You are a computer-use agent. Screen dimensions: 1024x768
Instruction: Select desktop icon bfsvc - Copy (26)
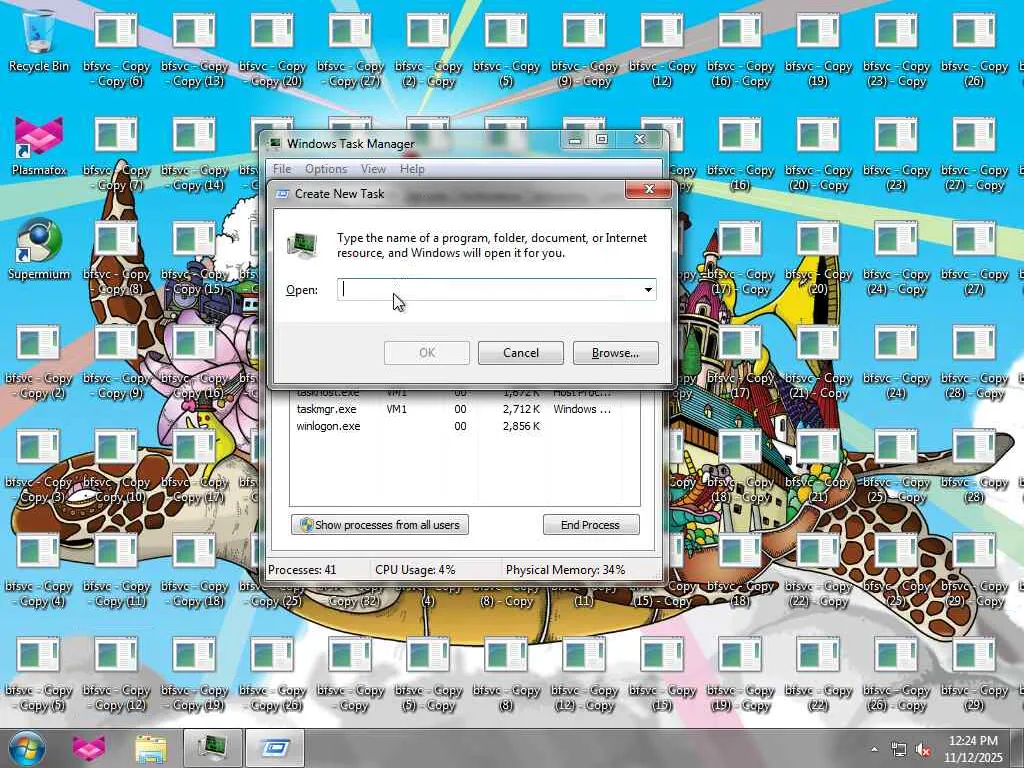[974, 50]
